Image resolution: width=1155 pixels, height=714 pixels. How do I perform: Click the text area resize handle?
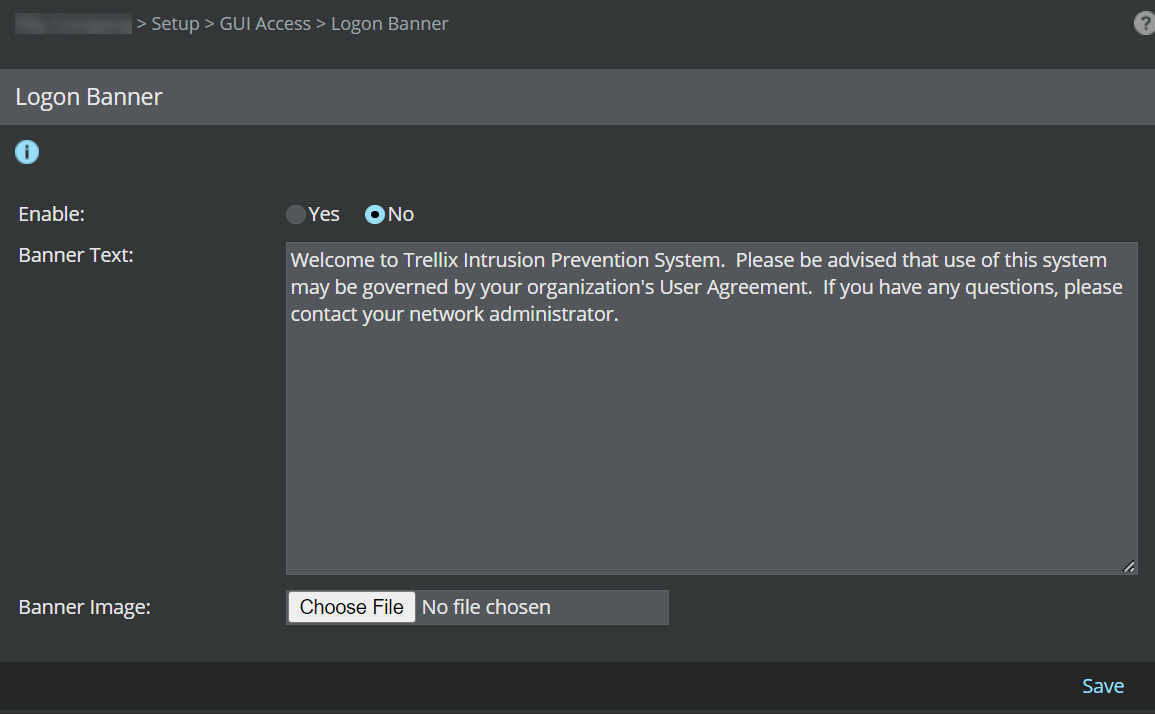coord(1129,567)
